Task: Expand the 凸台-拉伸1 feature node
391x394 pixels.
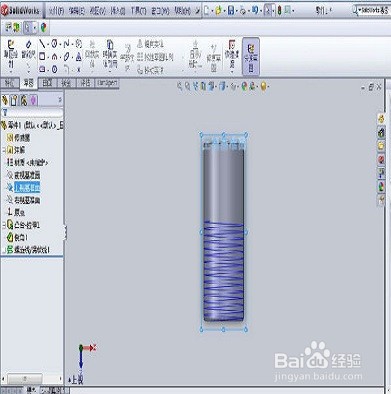Action: 4,225
